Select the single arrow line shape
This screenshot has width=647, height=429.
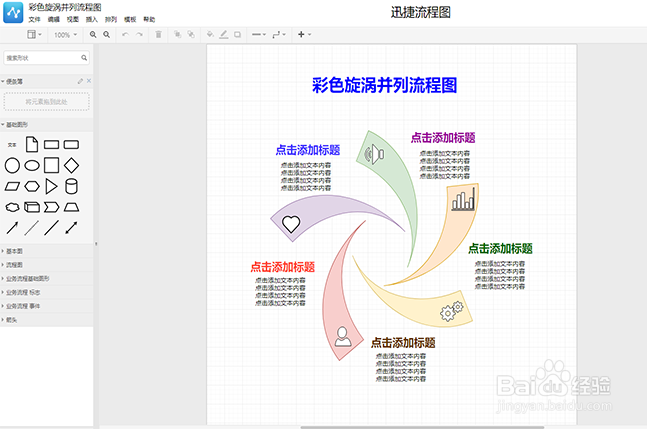click(12, 228)
